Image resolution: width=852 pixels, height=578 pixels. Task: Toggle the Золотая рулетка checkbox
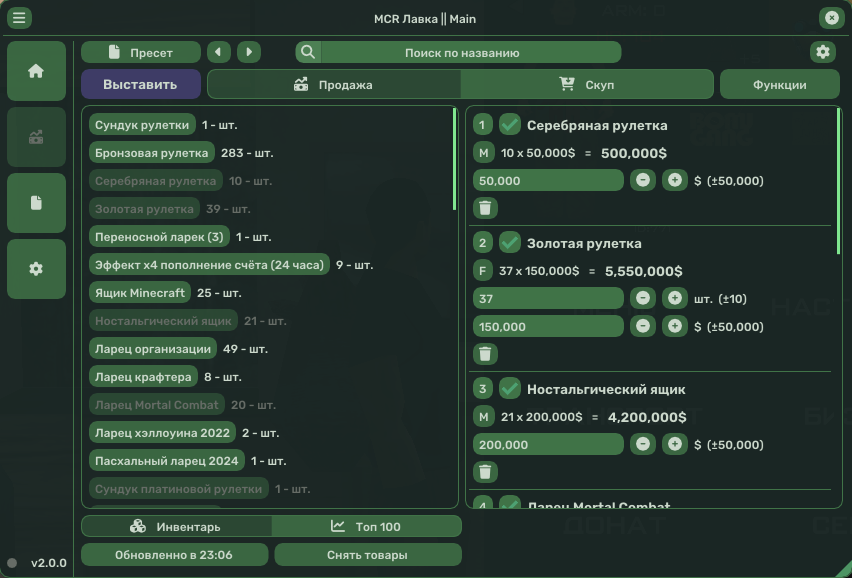point(511,243)
